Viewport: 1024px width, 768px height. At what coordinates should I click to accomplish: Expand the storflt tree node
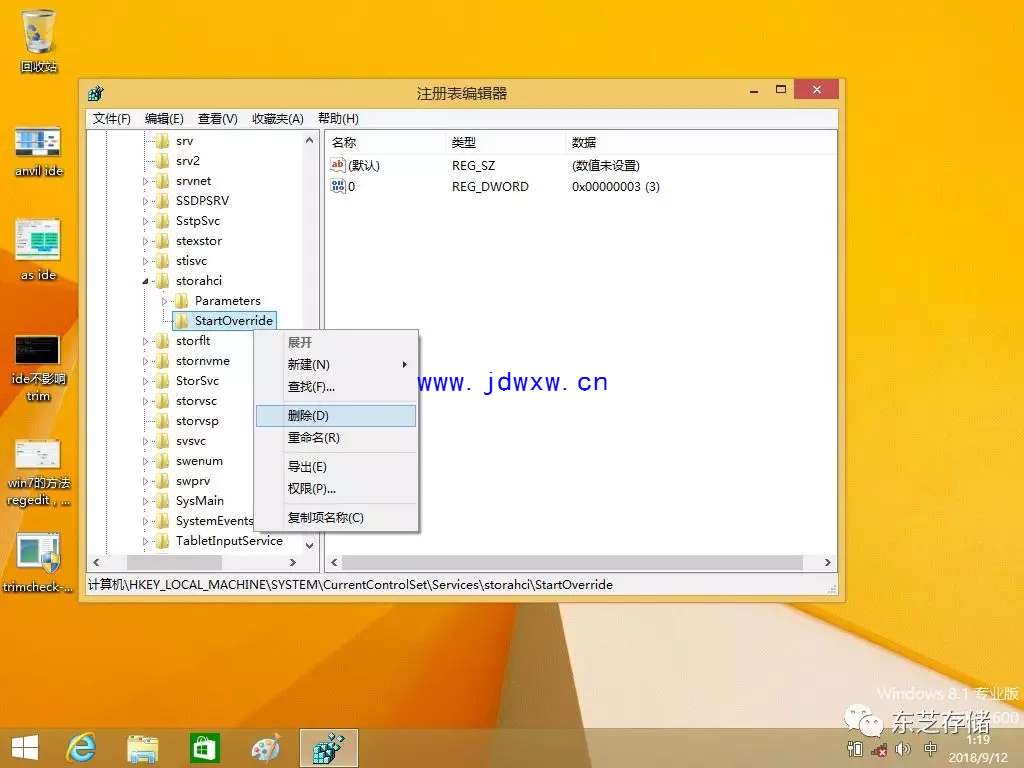tap(145, 341)
